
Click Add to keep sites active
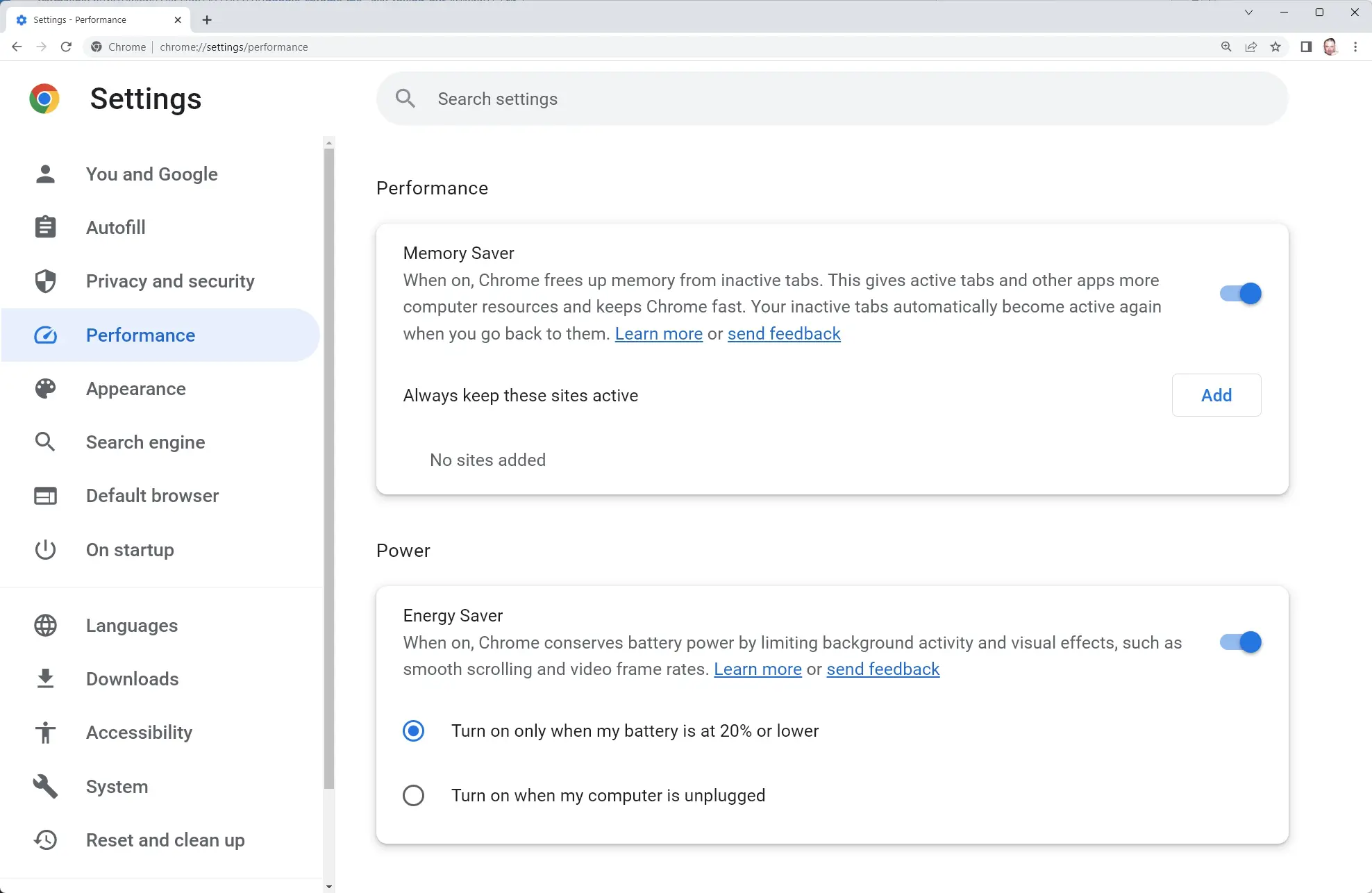(1216, 395)
